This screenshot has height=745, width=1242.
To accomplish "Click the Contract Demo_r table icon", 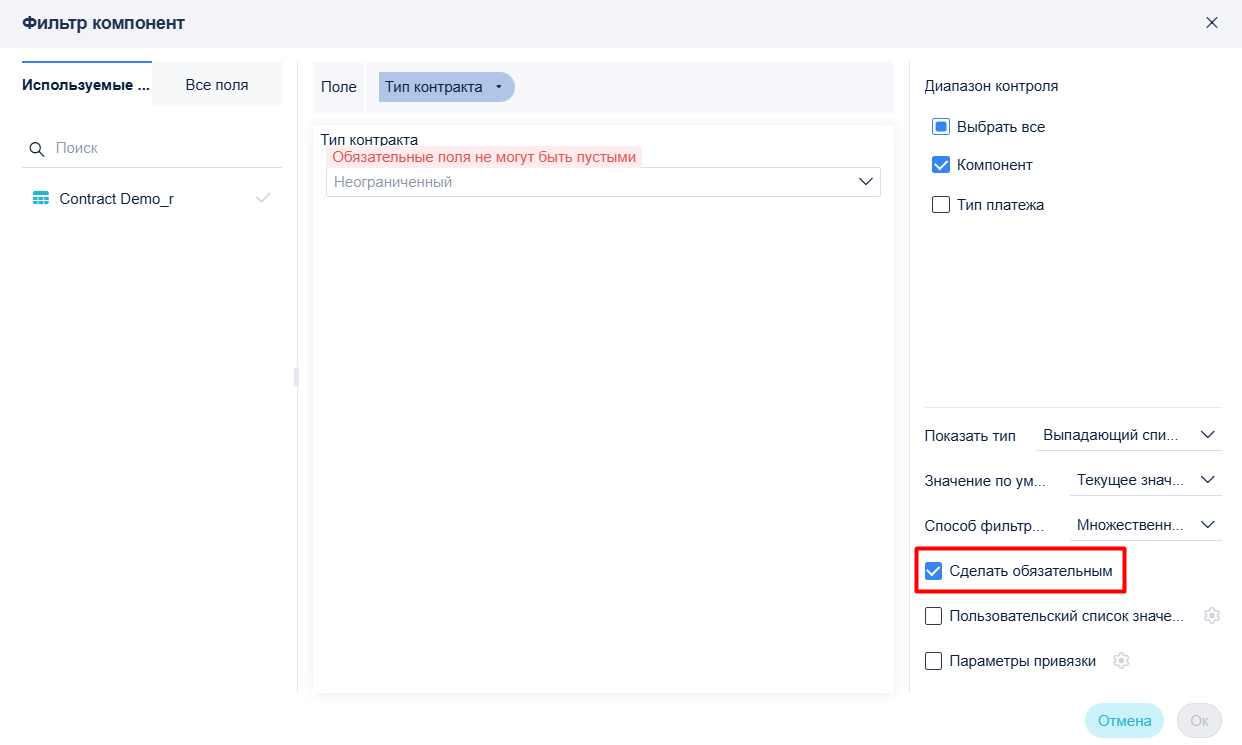I will click(x=41, y=198).
